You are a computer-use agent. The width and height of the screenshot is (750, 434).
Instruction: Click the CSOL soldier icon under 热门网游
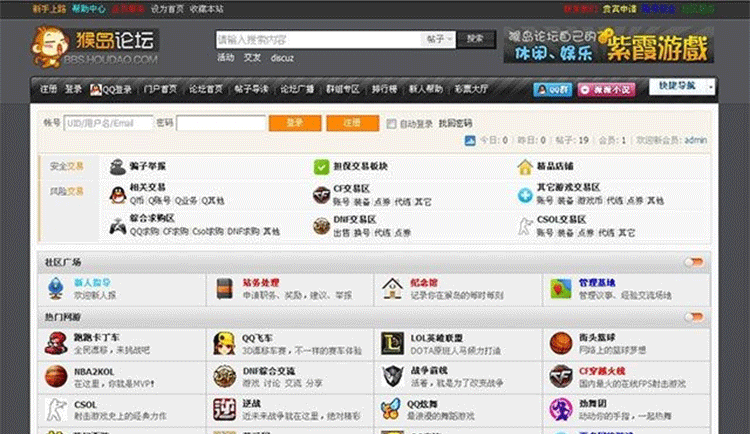56,410
